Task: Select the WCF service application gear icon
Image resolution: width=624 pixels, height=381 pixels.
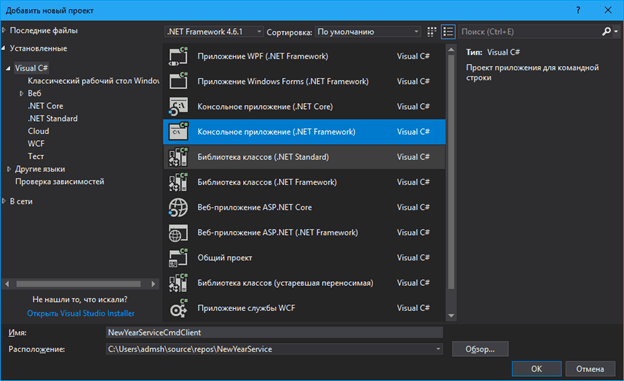Action: point(178,308)
